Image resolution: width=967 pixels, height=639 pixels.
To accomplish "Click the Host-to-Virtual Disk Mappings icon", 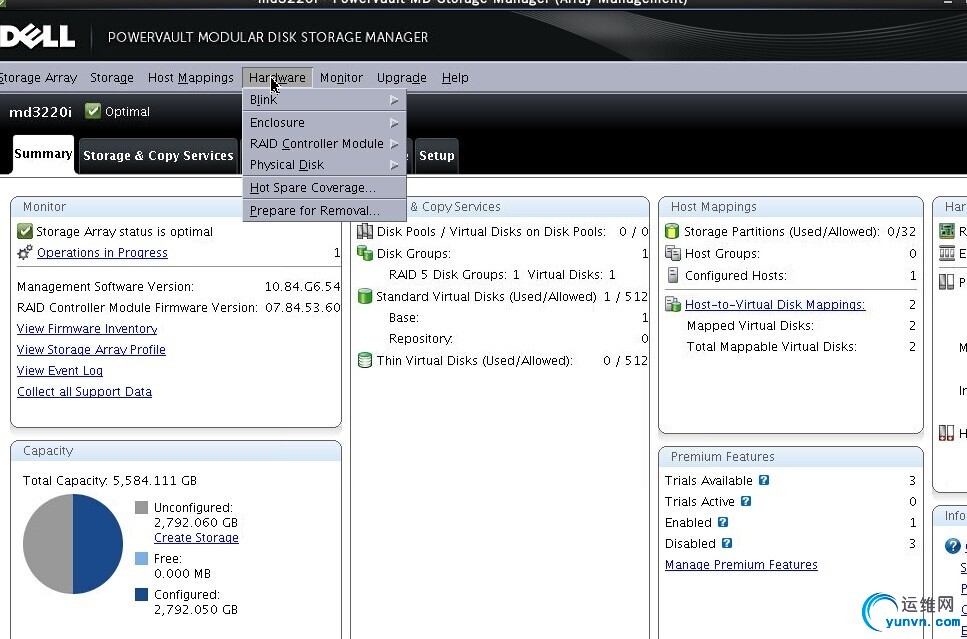I will pos(673,304).
